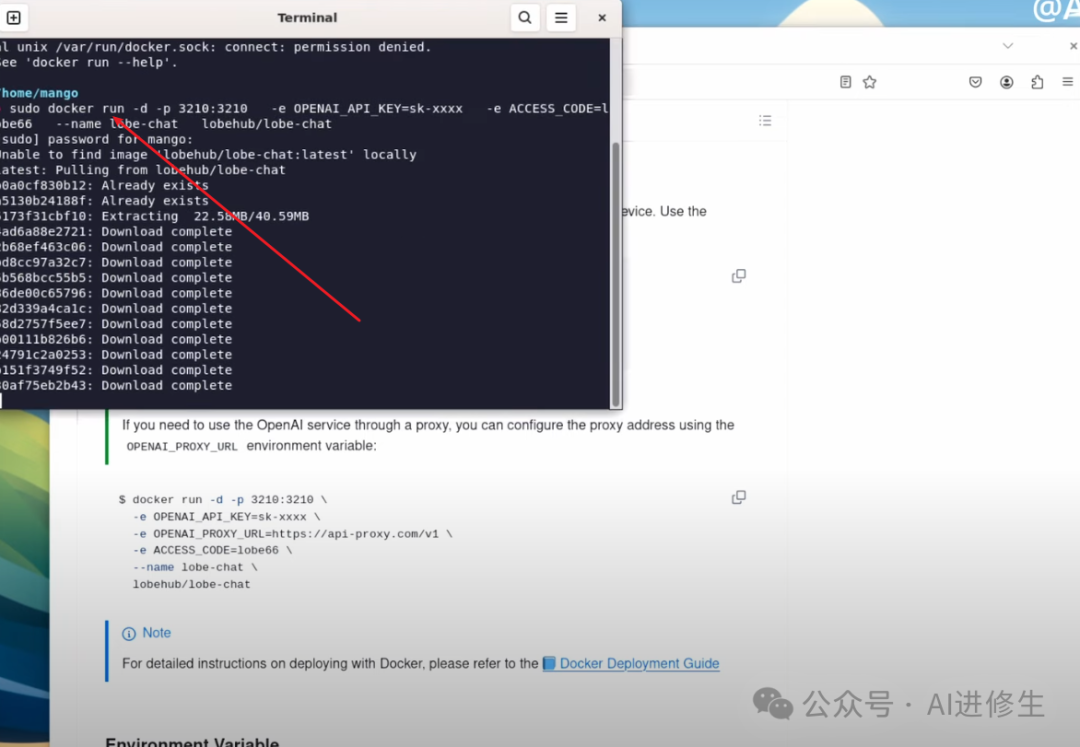
Task: Expand the browser tab list chevron
Action: click(1008, 46)
